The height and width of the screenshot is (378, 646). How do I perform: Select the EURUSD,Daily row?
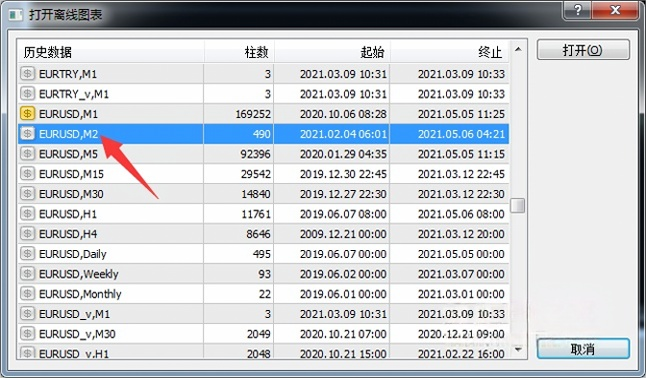264,254
